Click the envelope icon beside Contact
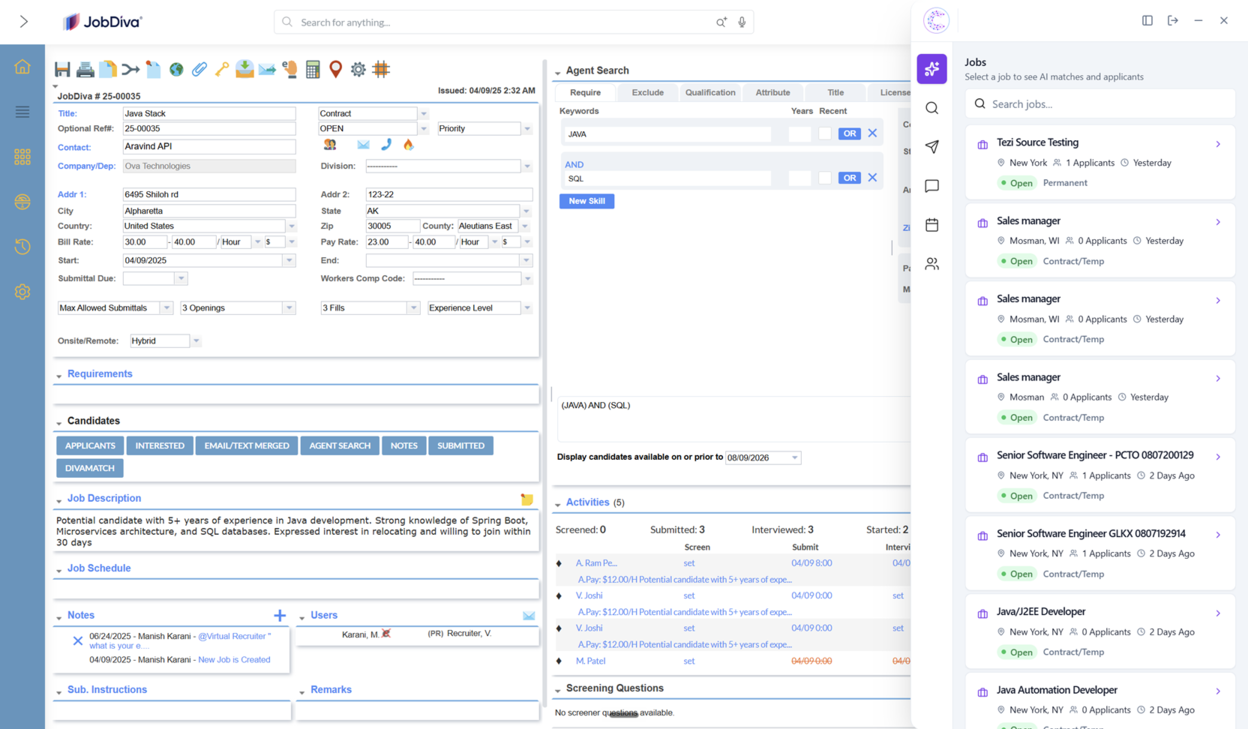 click(363, 145)
